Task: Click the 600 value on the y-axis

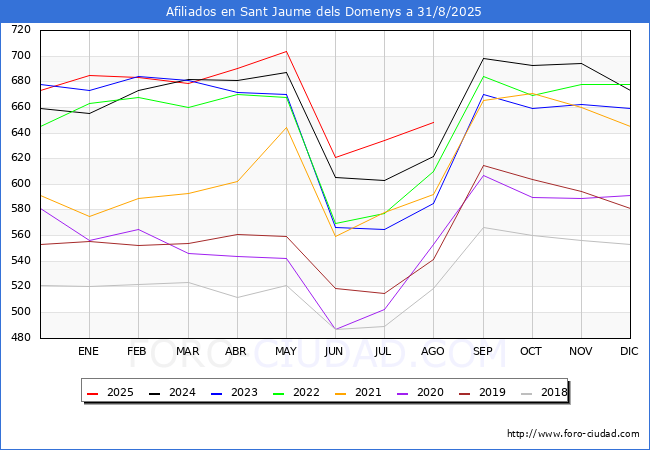Action: point(20,184)
